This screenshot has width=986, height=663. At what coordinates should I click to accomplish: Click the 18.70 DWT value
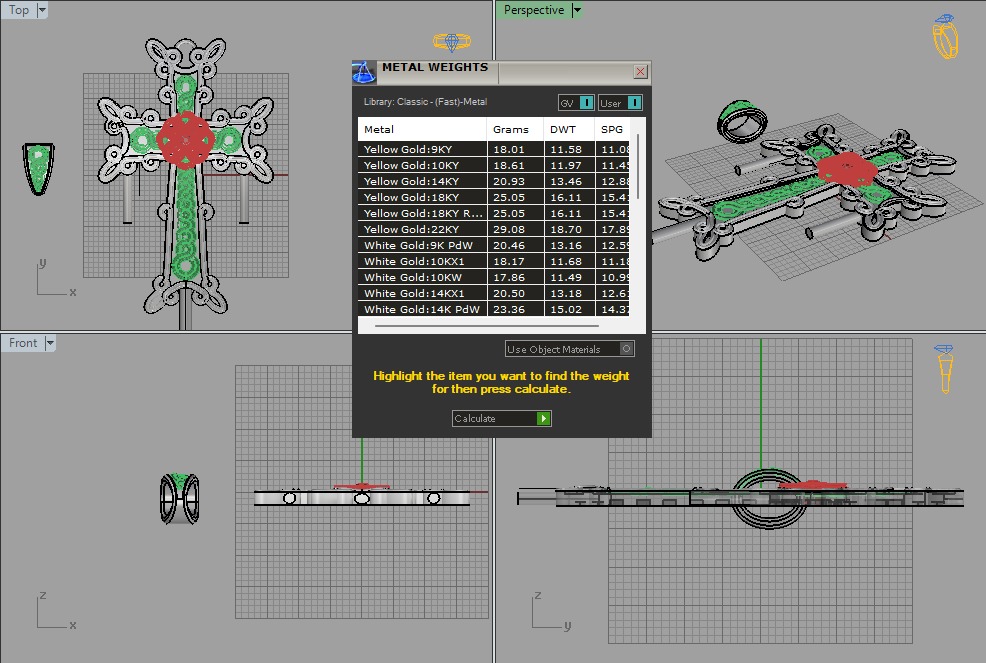click(x=566, y=230)
